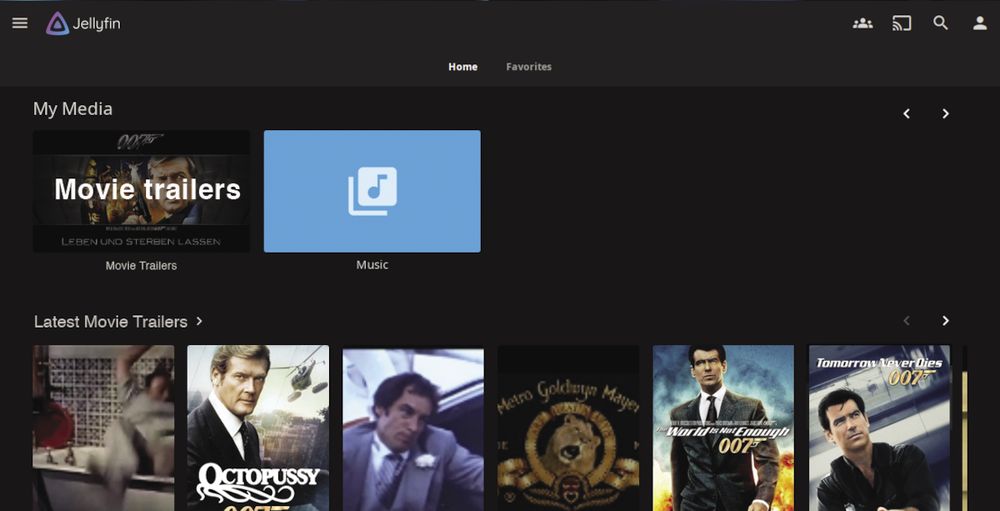Viewport: 1000px width, 511px height.
Task: Open the user profile icon
Action: [x=980, y=24]
